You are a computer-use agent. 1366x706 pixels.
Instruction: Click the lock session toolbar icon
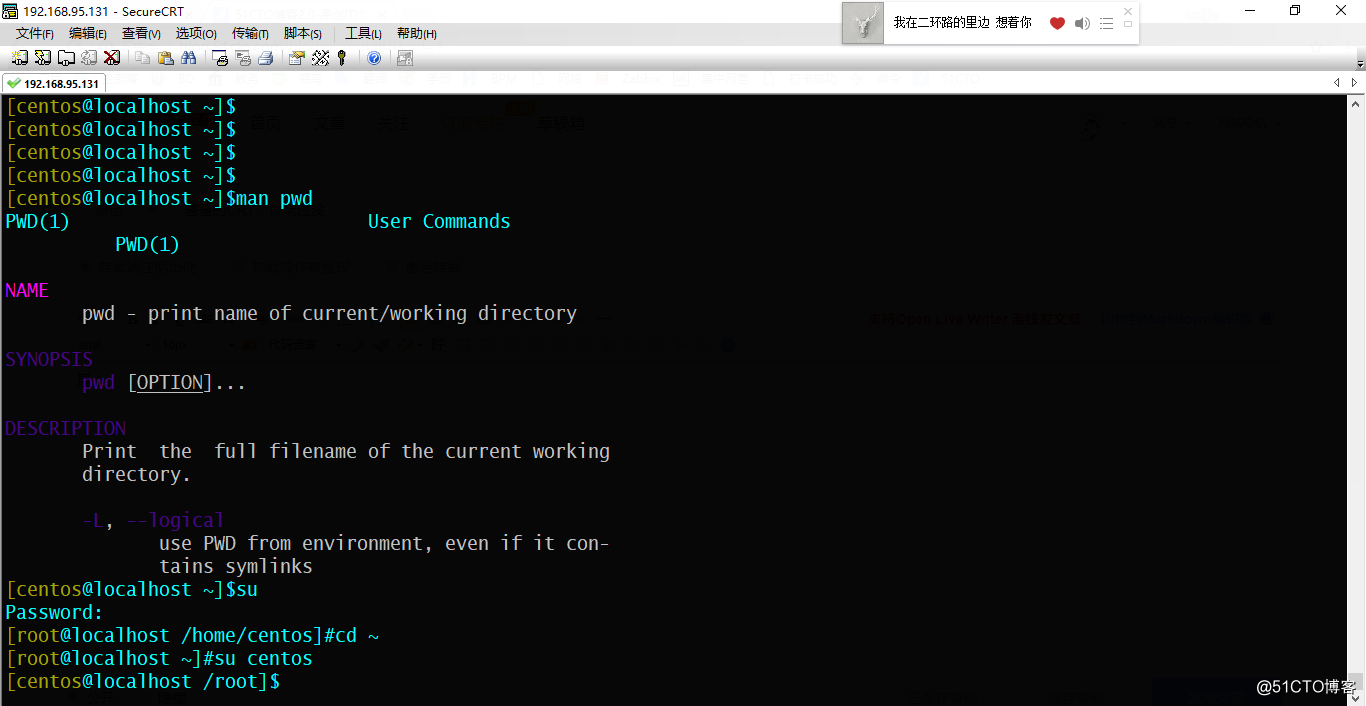point(405,58)
